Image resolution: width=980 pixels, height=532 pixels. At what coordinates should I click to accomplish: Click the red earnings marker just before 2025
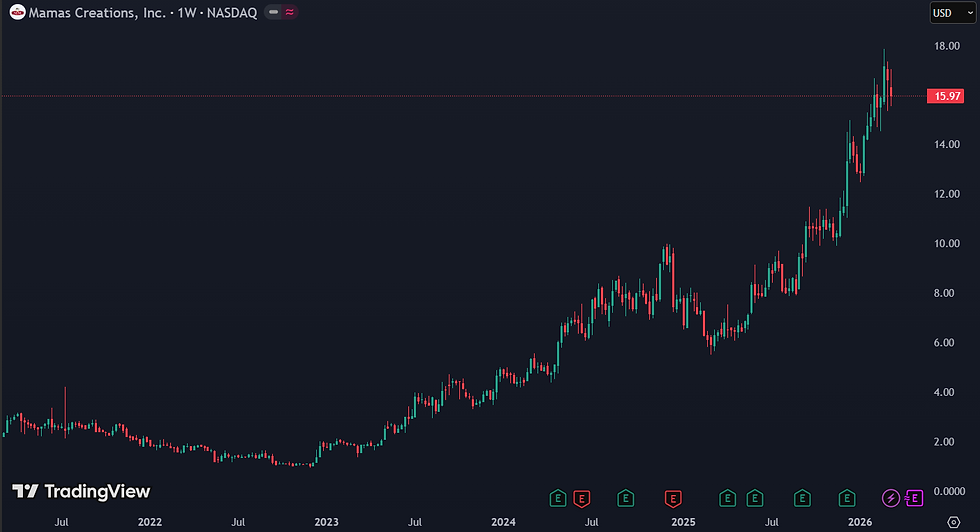pos(673,498)
